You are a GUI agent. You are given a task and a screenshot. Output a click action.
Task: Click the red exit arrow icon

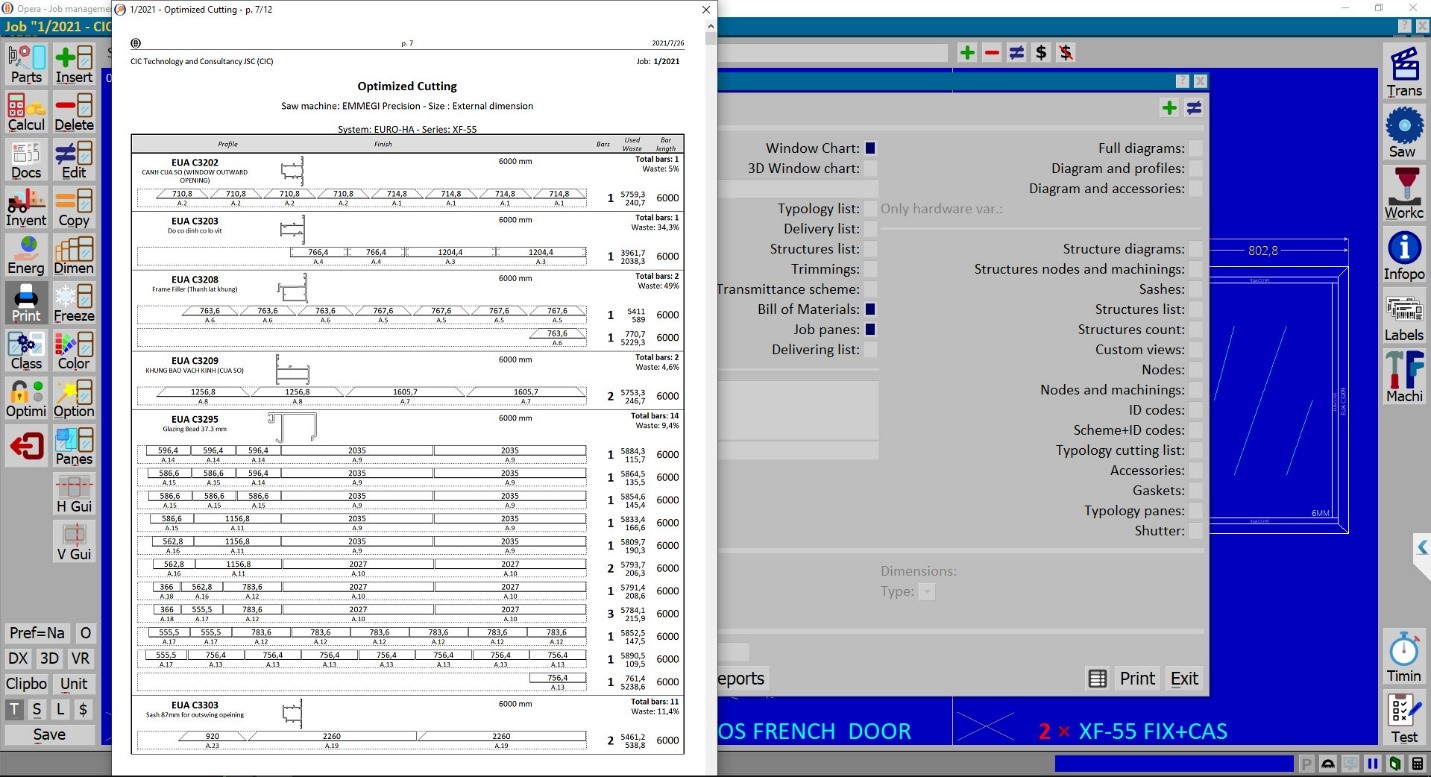(26, 445)
